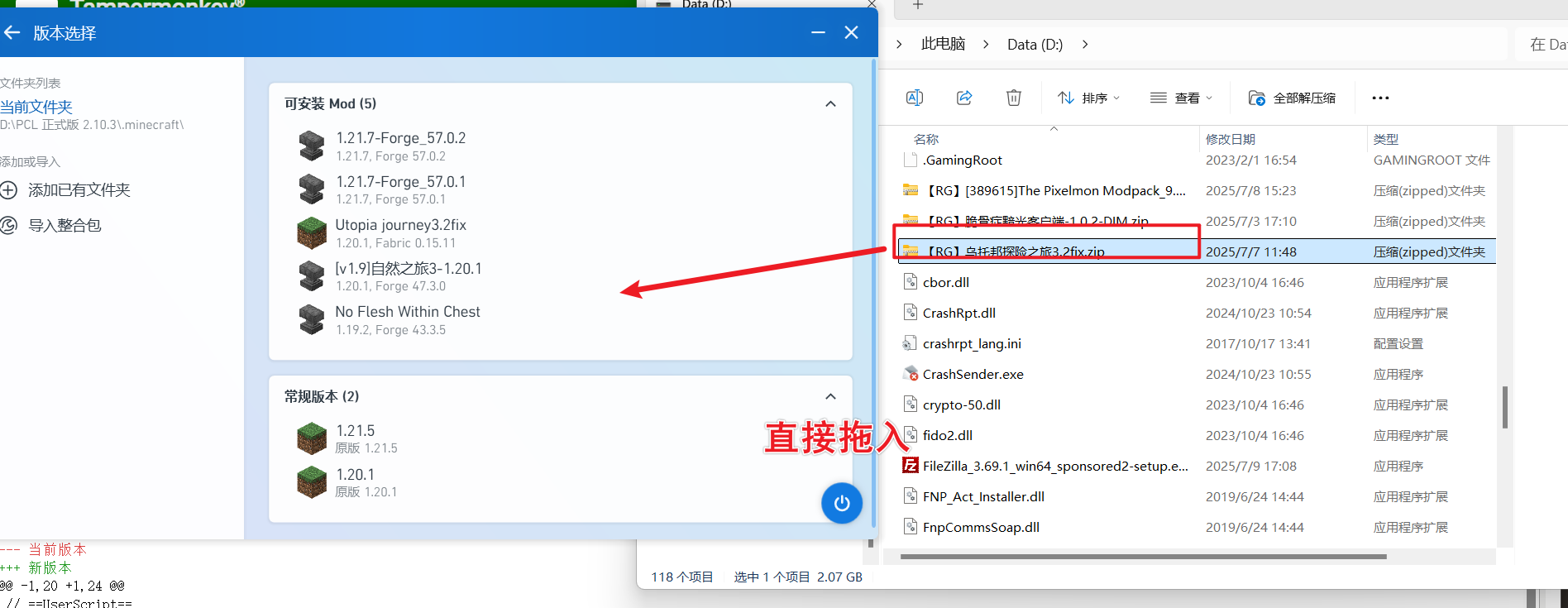Image resolution: width=1568 pixels, height=608 pixels.
Task: Click the anvil icon of No Flesh Within Chest
Action: point(312,320)
